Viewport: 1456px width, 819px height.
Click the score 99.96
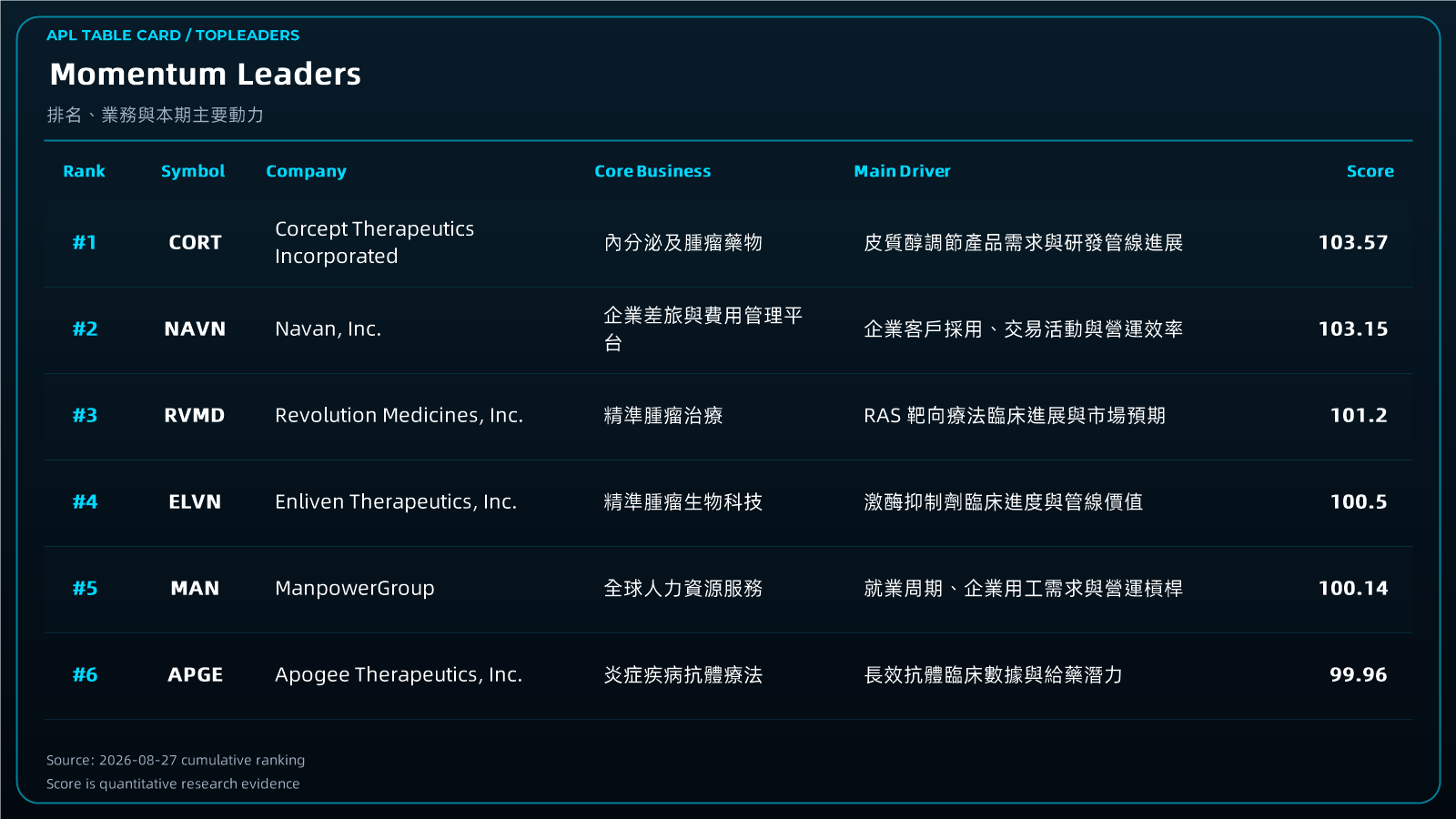point(1359,674)
